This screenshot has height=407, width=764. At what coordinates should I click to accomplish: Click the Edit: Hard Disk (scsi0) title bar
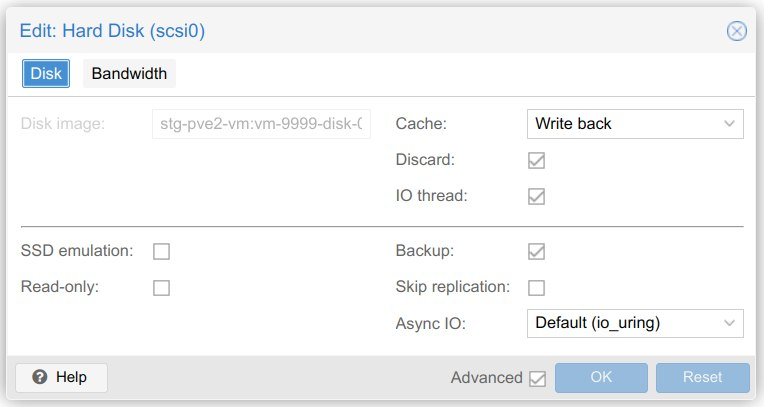click(x=300, y=31)
